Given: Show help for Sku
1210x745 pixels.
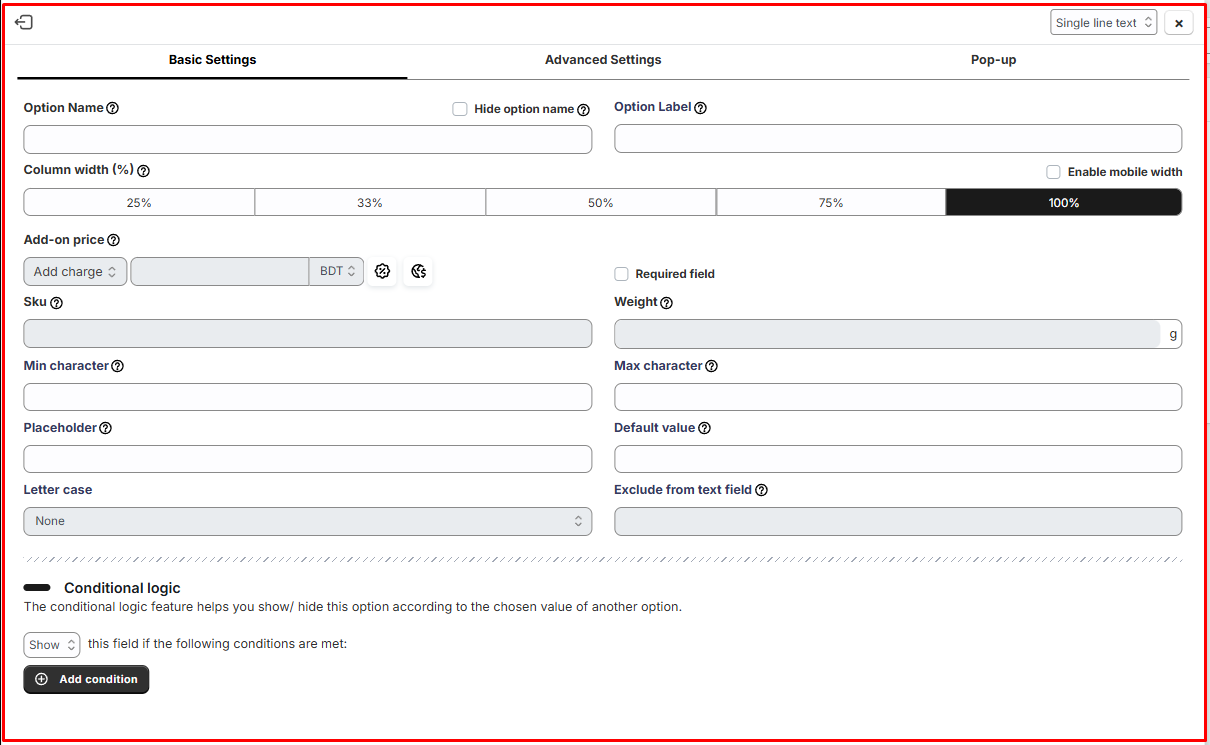Looking at the screenshot, I should pyautogui.click(x=56, y=303).
